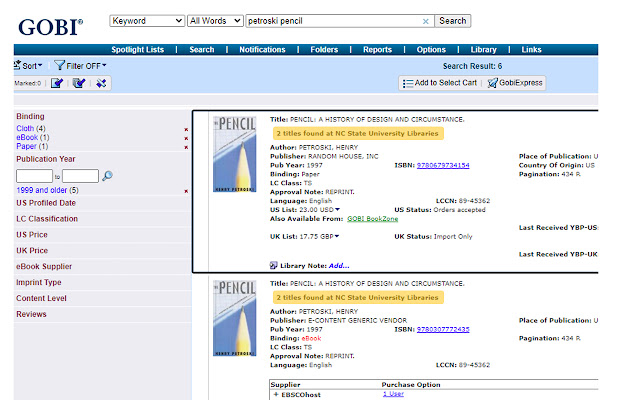The width and height of the screenshot is (640, 400).
Task: Expand the EBSCOhost supplier row
Action: pos(276,394)
